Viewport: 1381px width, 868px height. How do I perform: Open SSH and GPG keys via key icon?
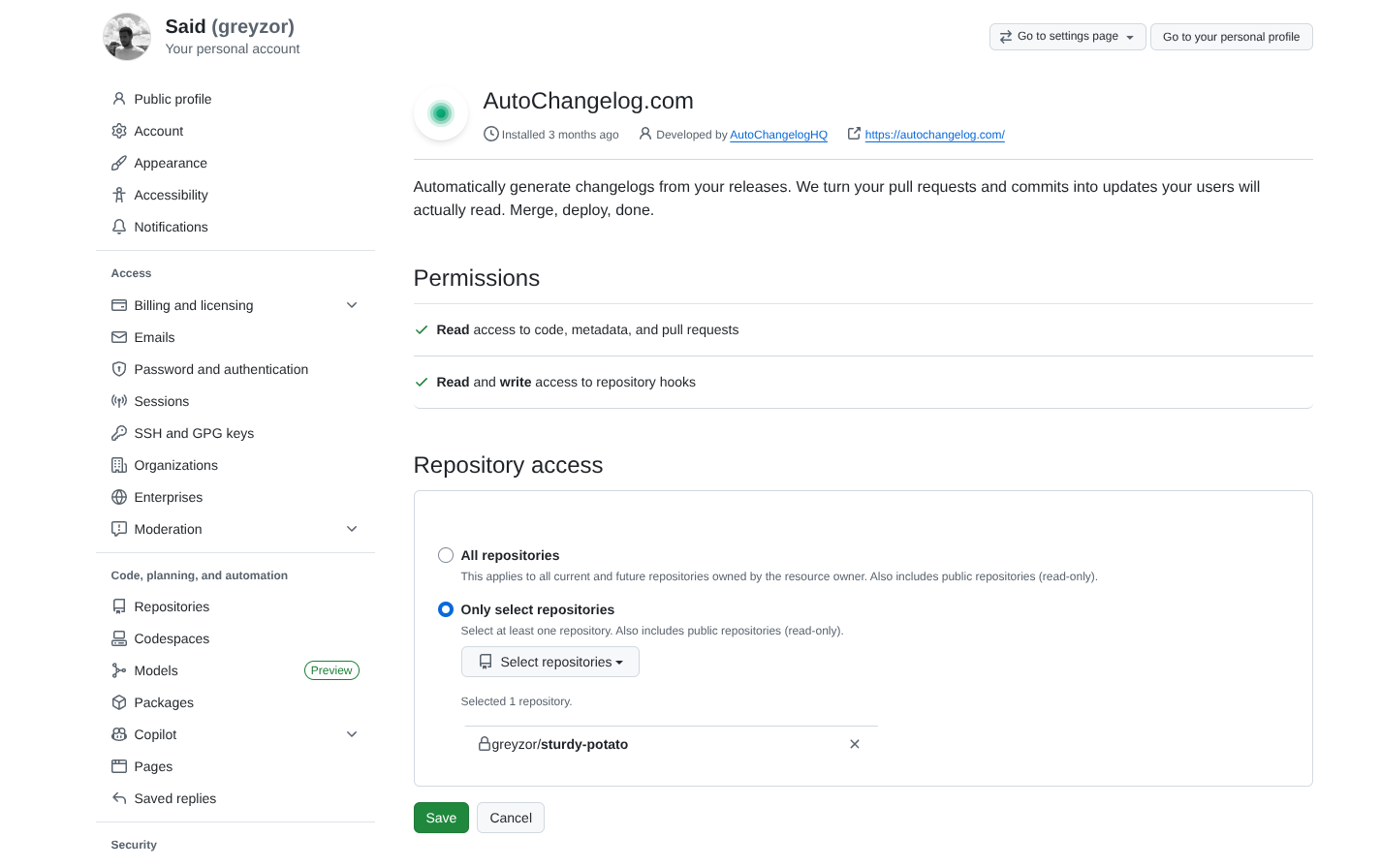pos(117,433)
